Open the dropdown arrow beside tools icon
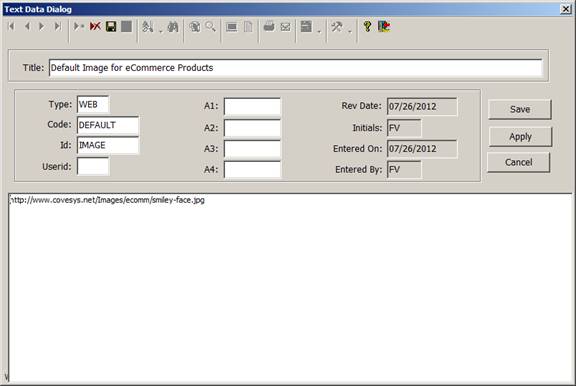The width and height of the screenshot is (576, 386). pos(350,31)
